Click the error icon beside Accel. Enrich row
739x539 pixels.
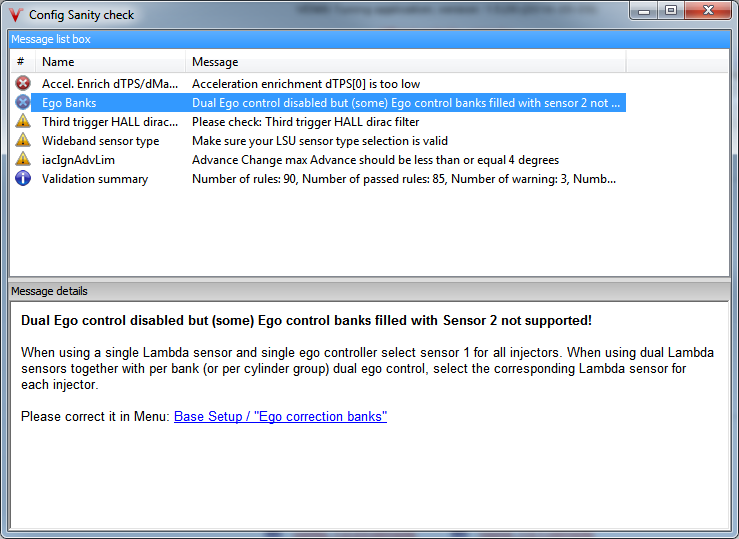click(x=23, y=83)
